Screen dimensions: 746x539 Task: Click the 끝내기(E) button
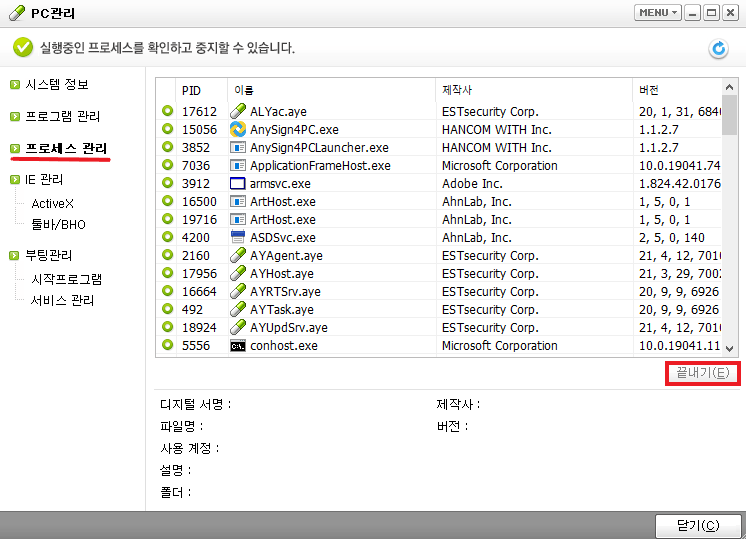click(x=703, y=373)
